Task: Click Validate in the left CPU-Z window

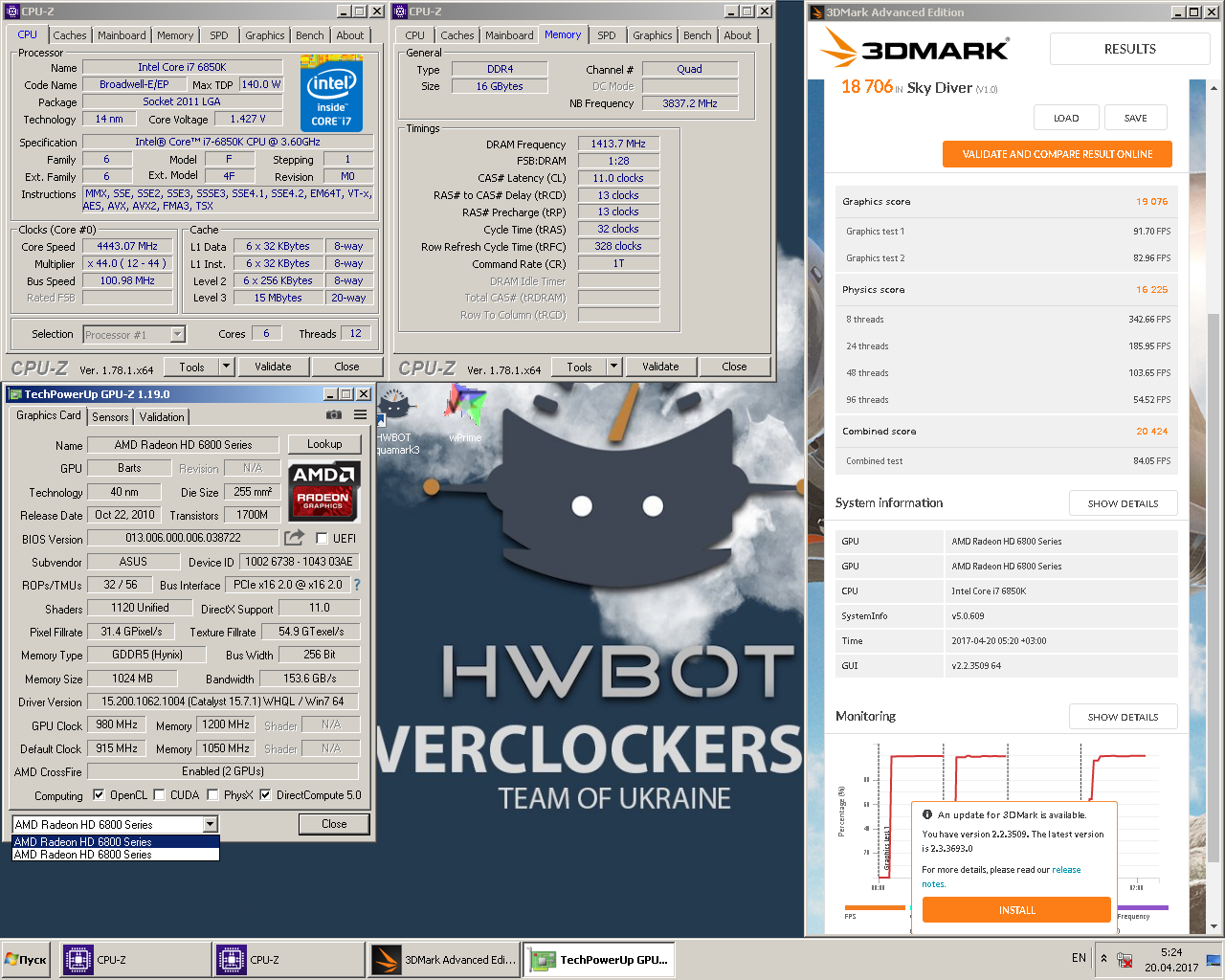Action: tap(273, 367)
